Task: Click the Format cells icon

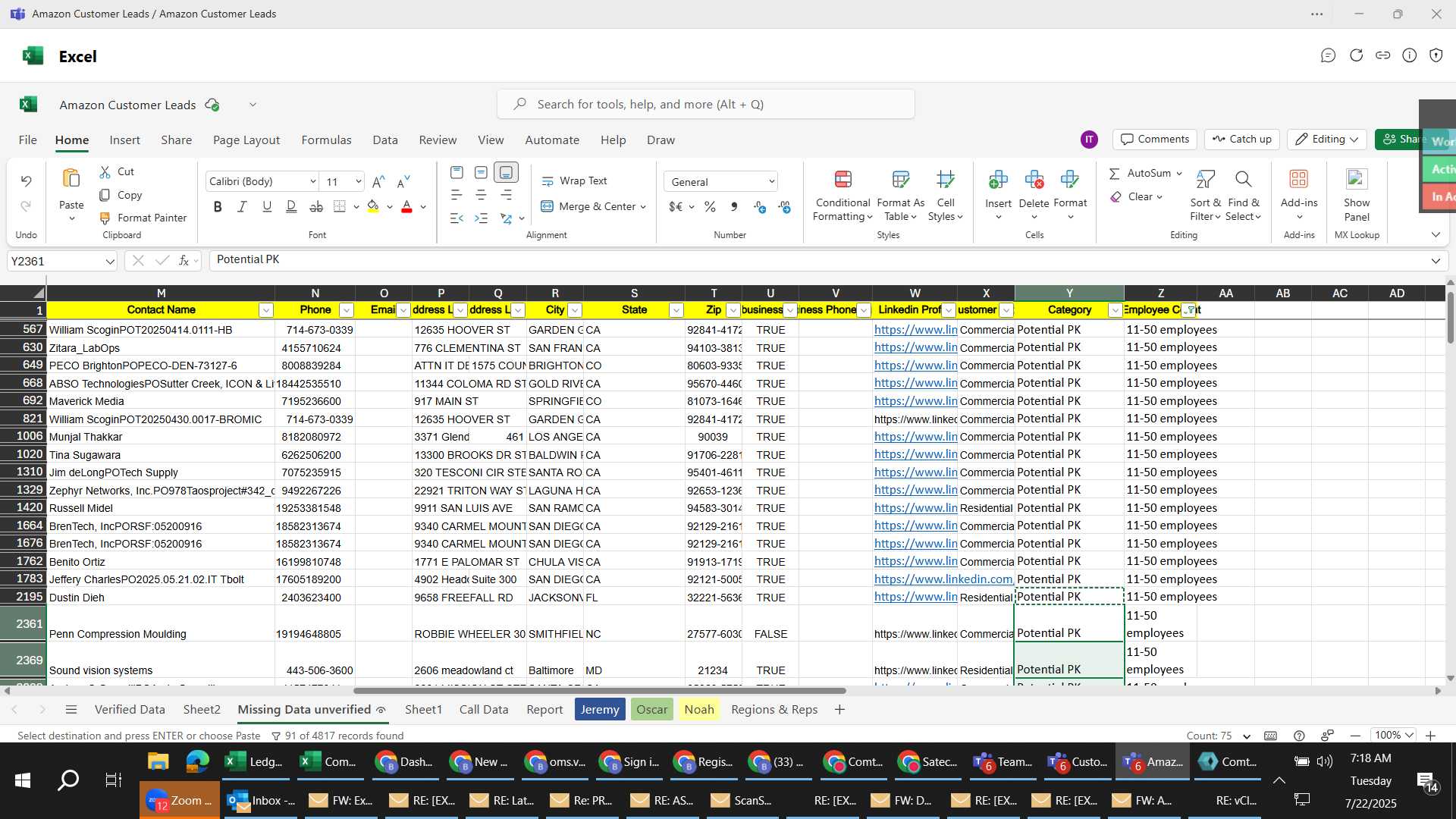Action: [x=1070, y=180]
